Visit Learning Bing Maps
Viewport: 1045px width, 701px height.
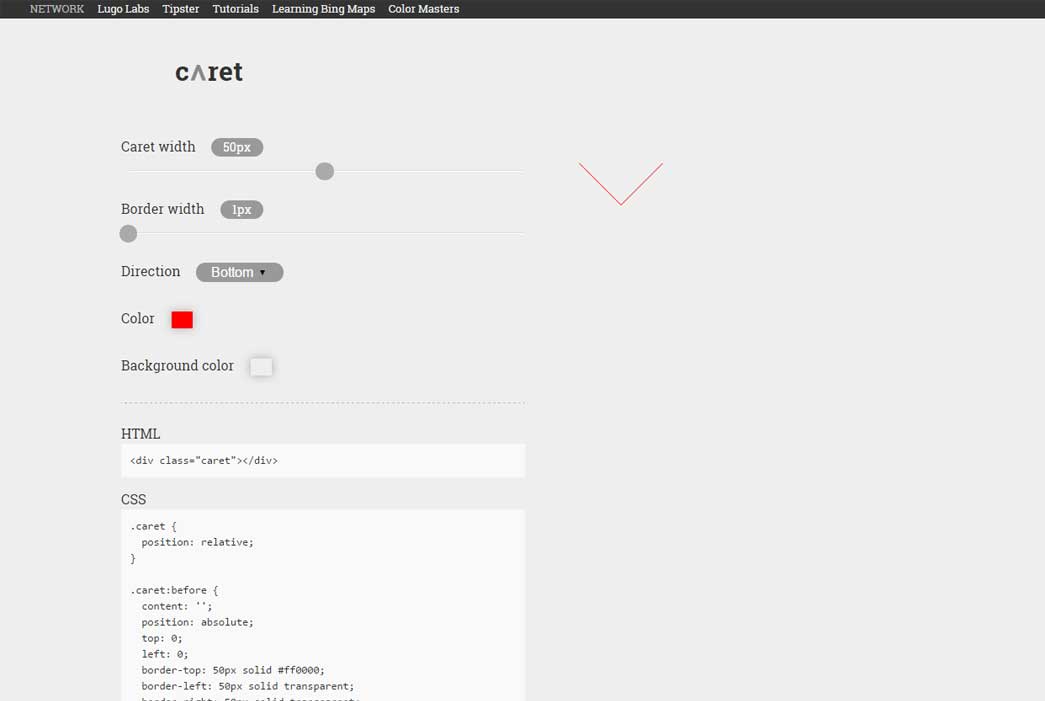(323, 9)
